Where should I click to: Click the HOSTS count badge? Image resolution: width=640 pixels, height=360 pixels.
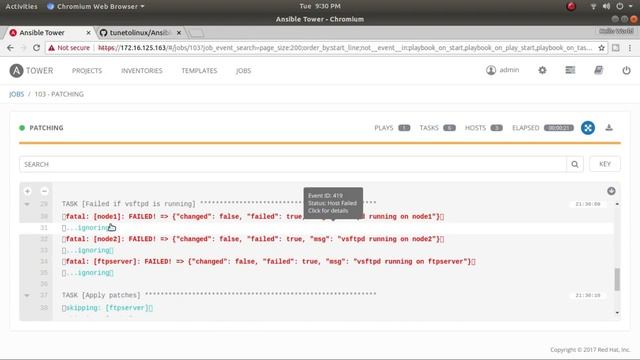pos(496,128)
